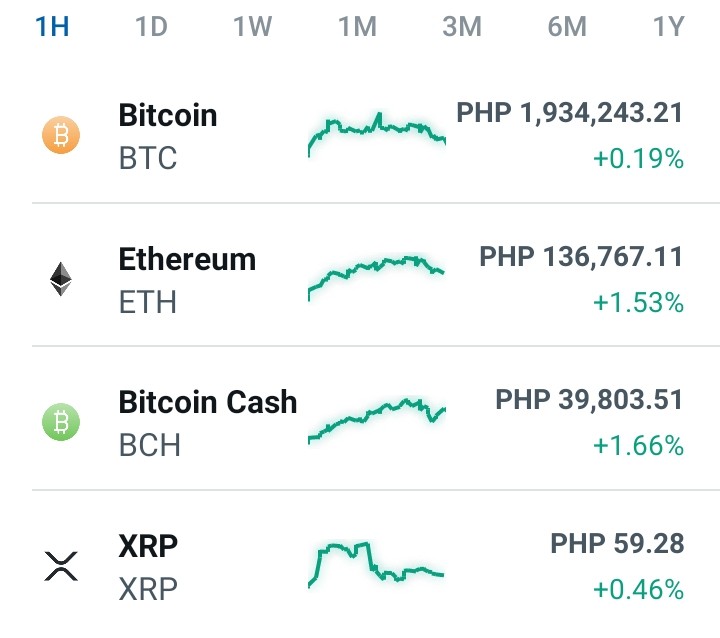Select the 3M time range tab
Image resolution: width=720 pixels, height=638 pixels.
tap(462, 27)
